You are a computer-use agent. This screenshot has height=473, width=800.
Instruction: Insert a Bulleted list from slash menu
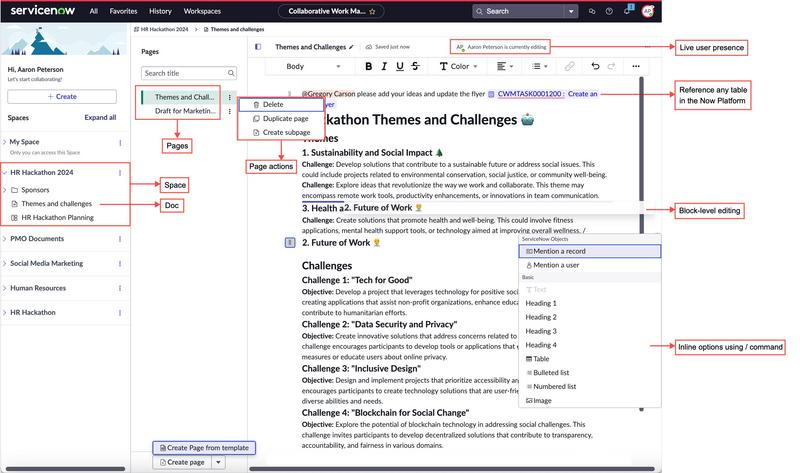click(590, 372)
